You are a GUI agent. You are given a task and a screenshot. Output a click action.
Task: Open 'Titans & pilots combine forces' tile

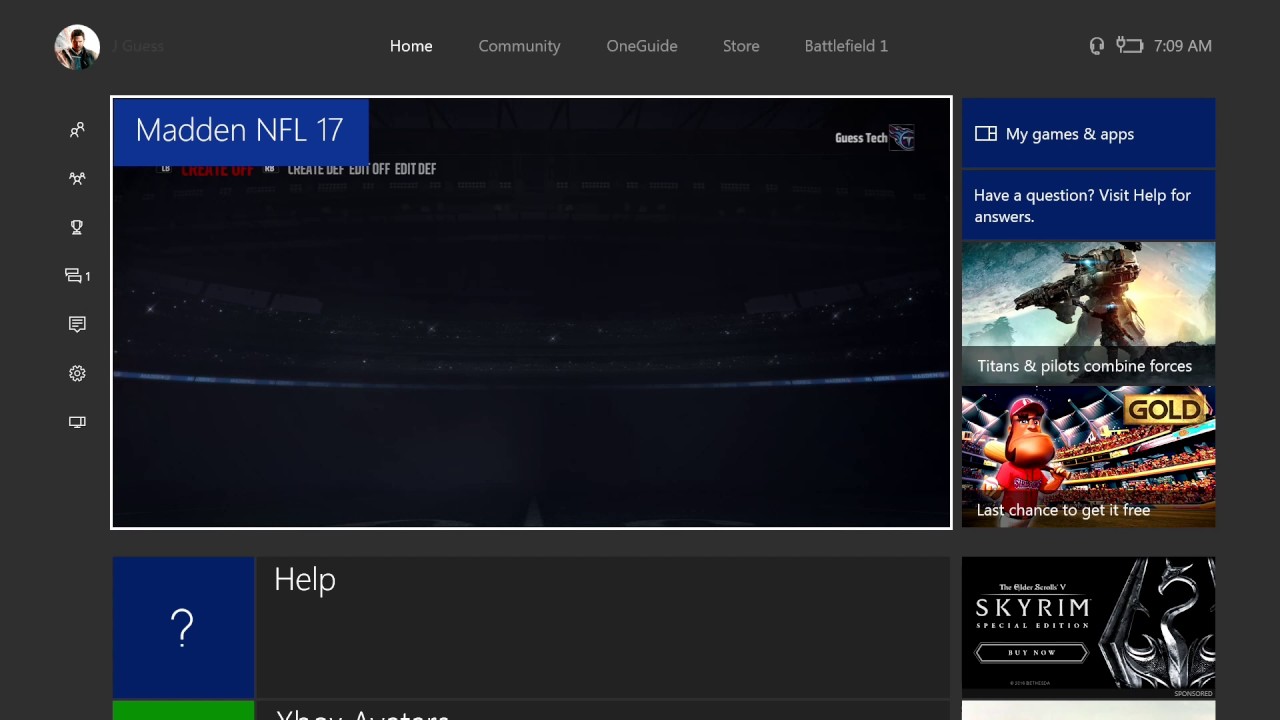[x=1088, y=312]
